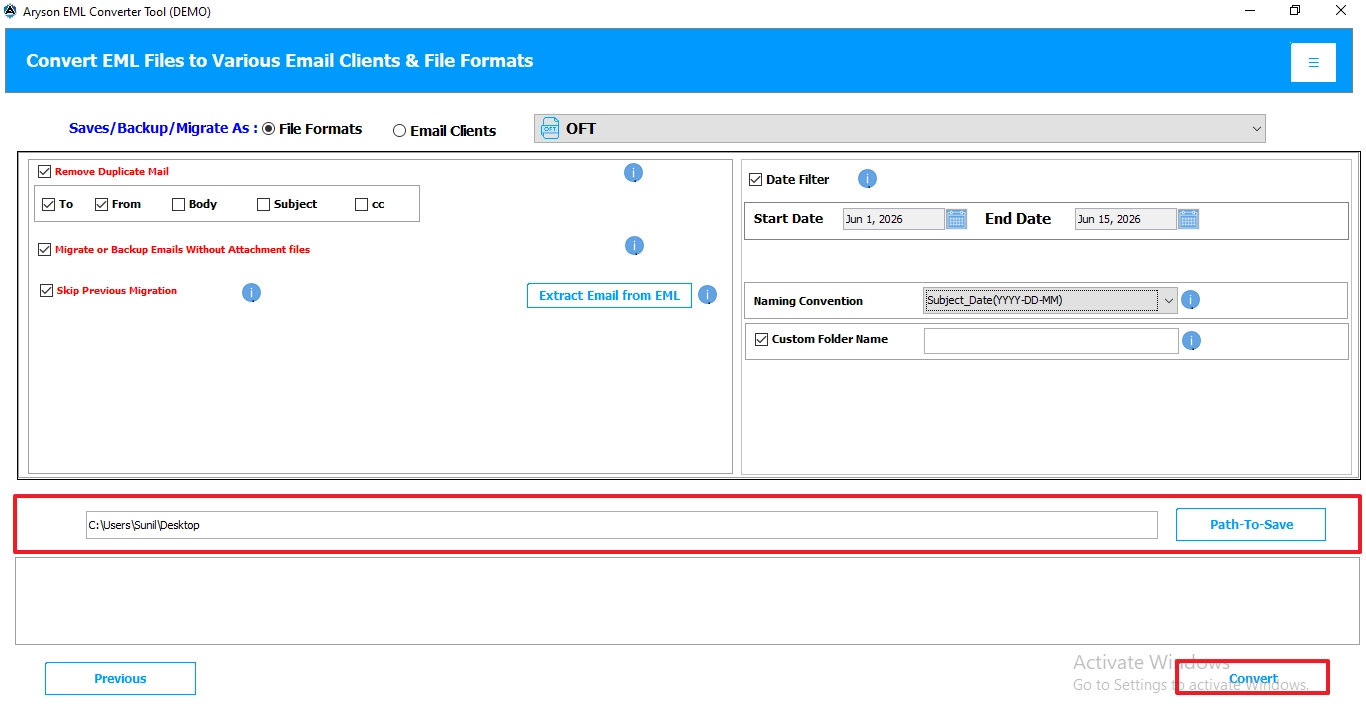Toggle Migrate Emails Without Attachment files
The width and height of the screenshot is (1366, 728).
pos(45,250)
